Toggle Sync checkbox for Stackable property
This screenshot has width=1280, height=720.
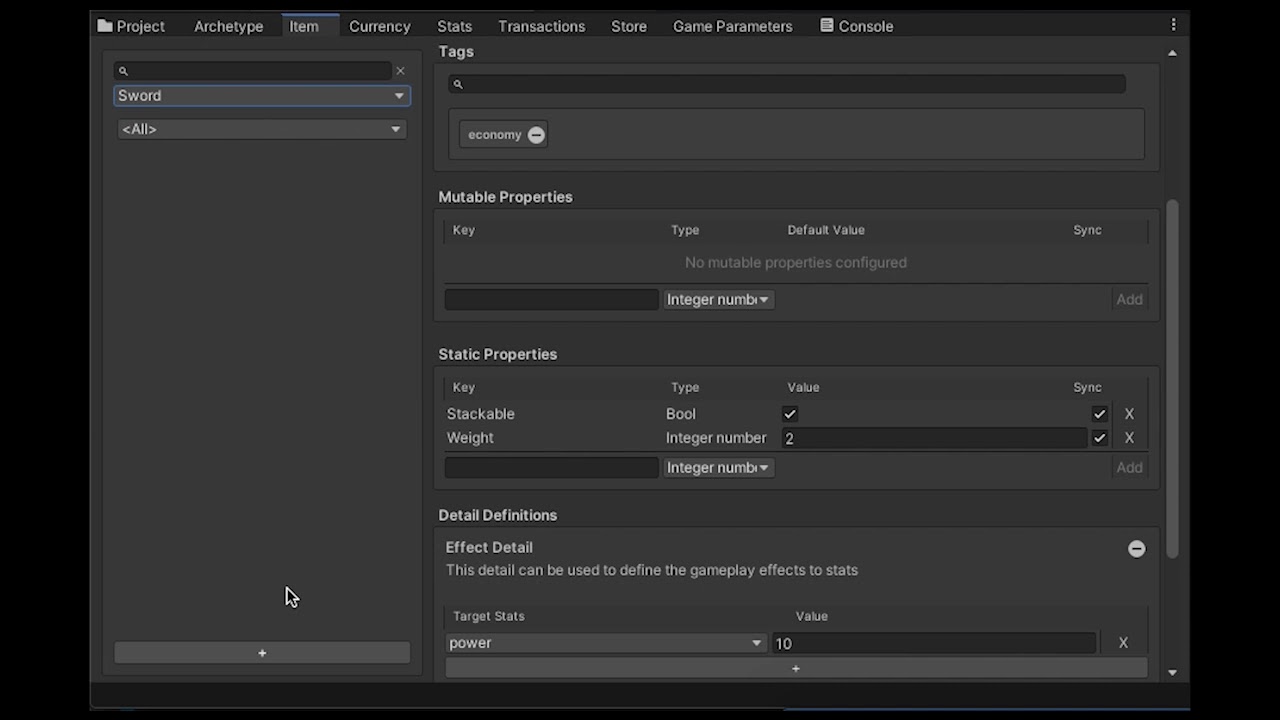pyautogui.click(x=1099, y=414)
